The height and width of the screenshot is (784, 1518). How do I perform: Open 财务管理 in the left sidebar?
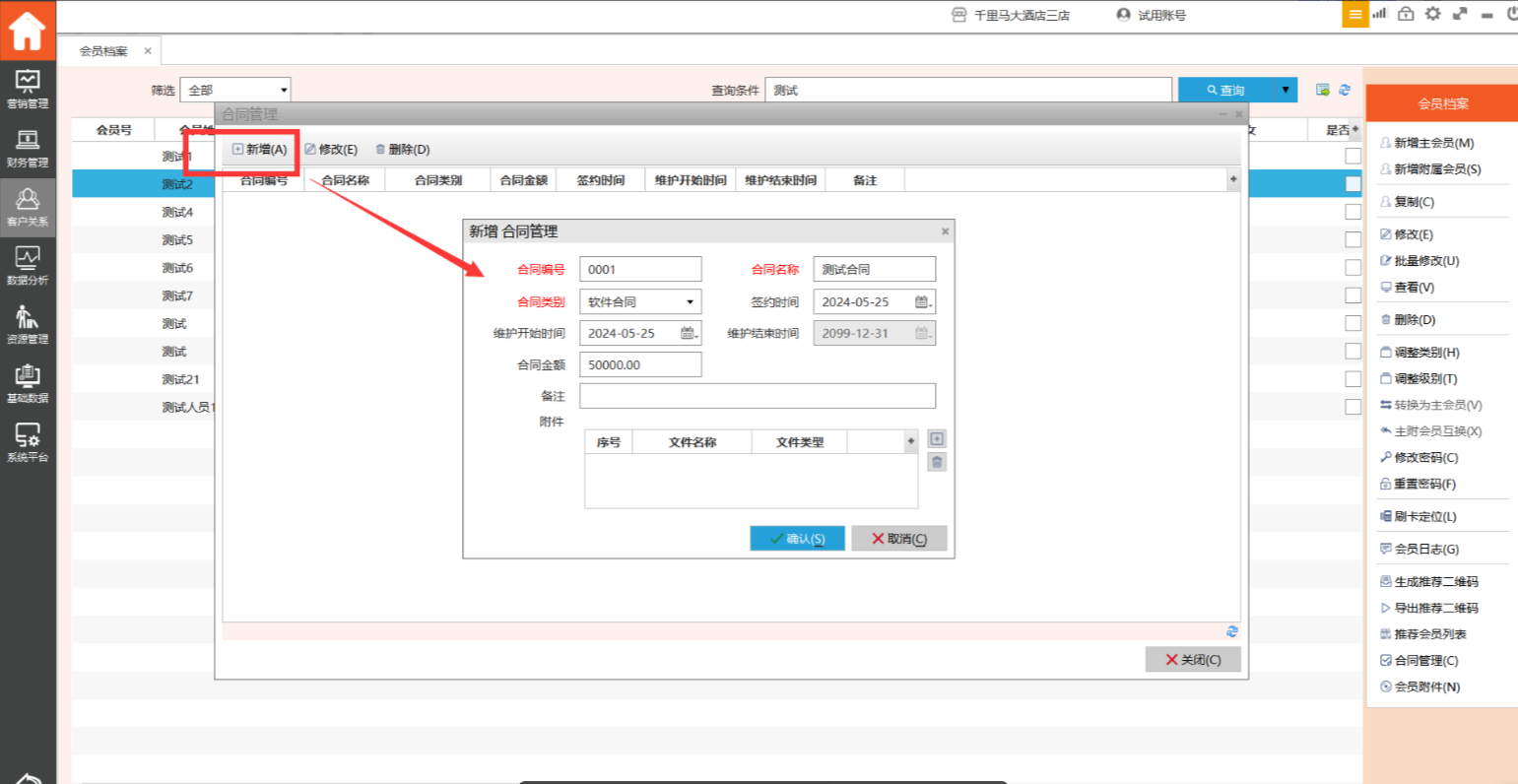coord(28,148)
